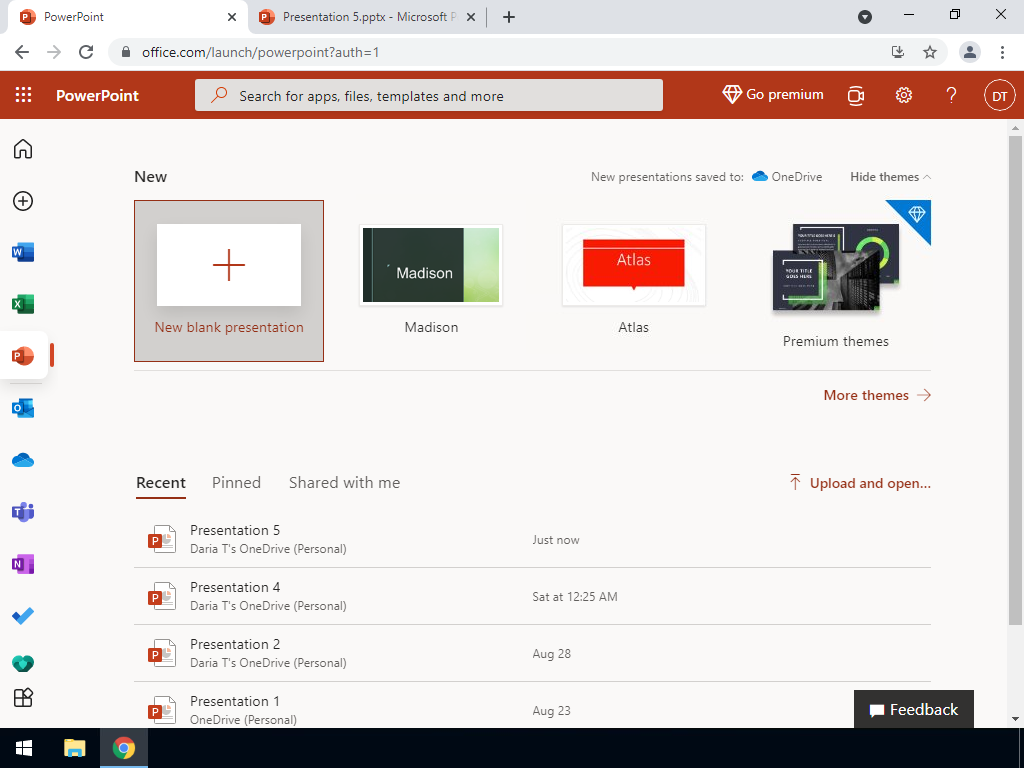Collapse themes with Hide themes
This screenshot has height=768, width=1024.
[x=890, y=177]
